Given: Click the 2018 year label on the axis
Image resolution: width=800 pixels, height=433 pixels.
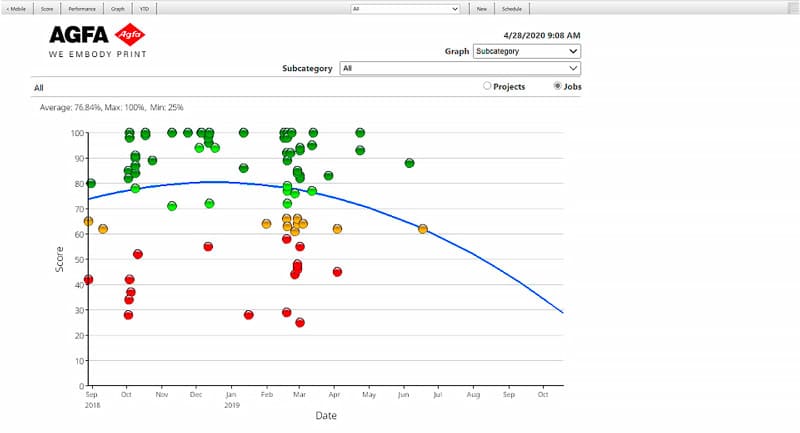Looking at the screenshot, I should pyautogui.click(x=92, y=405).
